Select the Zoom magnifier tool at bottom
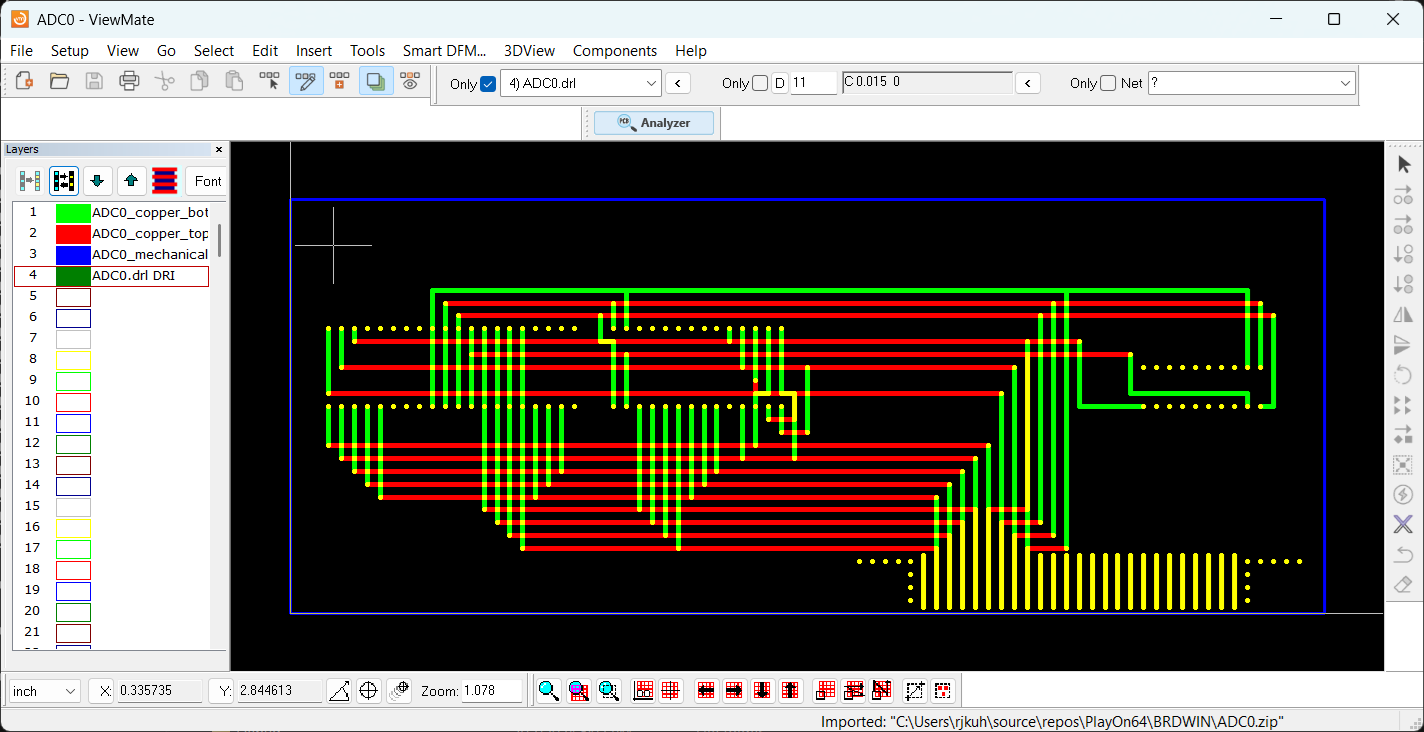The image size is (1424, 732). coord(548,690)
